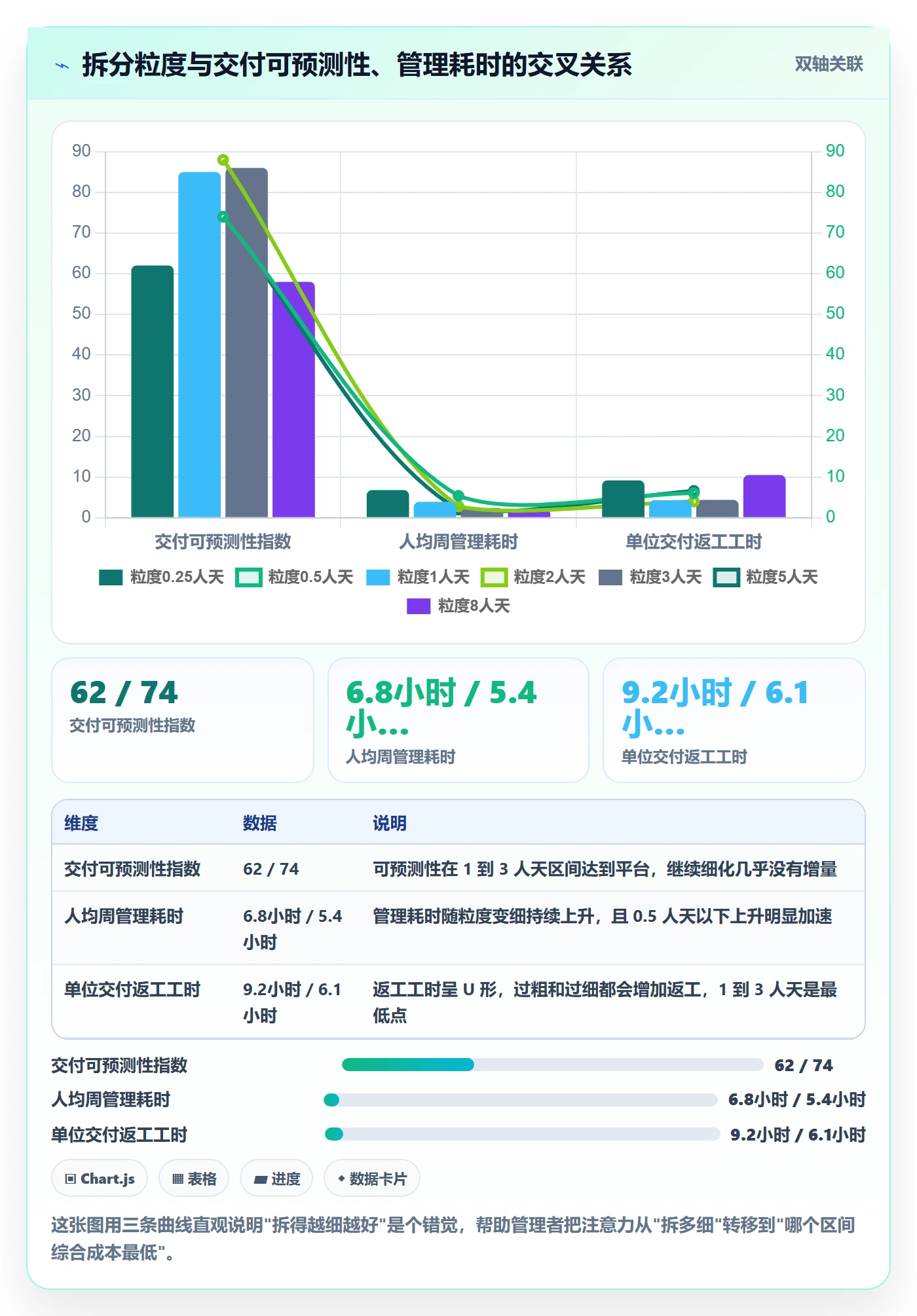Click the light green line point near 88
Viewport: 917px width, 1316px height.
(x=223, y=160)
